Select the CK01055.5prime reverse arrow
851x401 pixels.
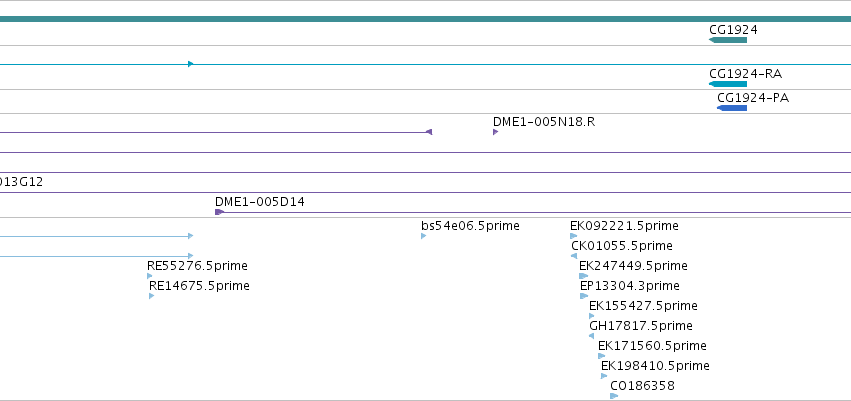[574, 256]
